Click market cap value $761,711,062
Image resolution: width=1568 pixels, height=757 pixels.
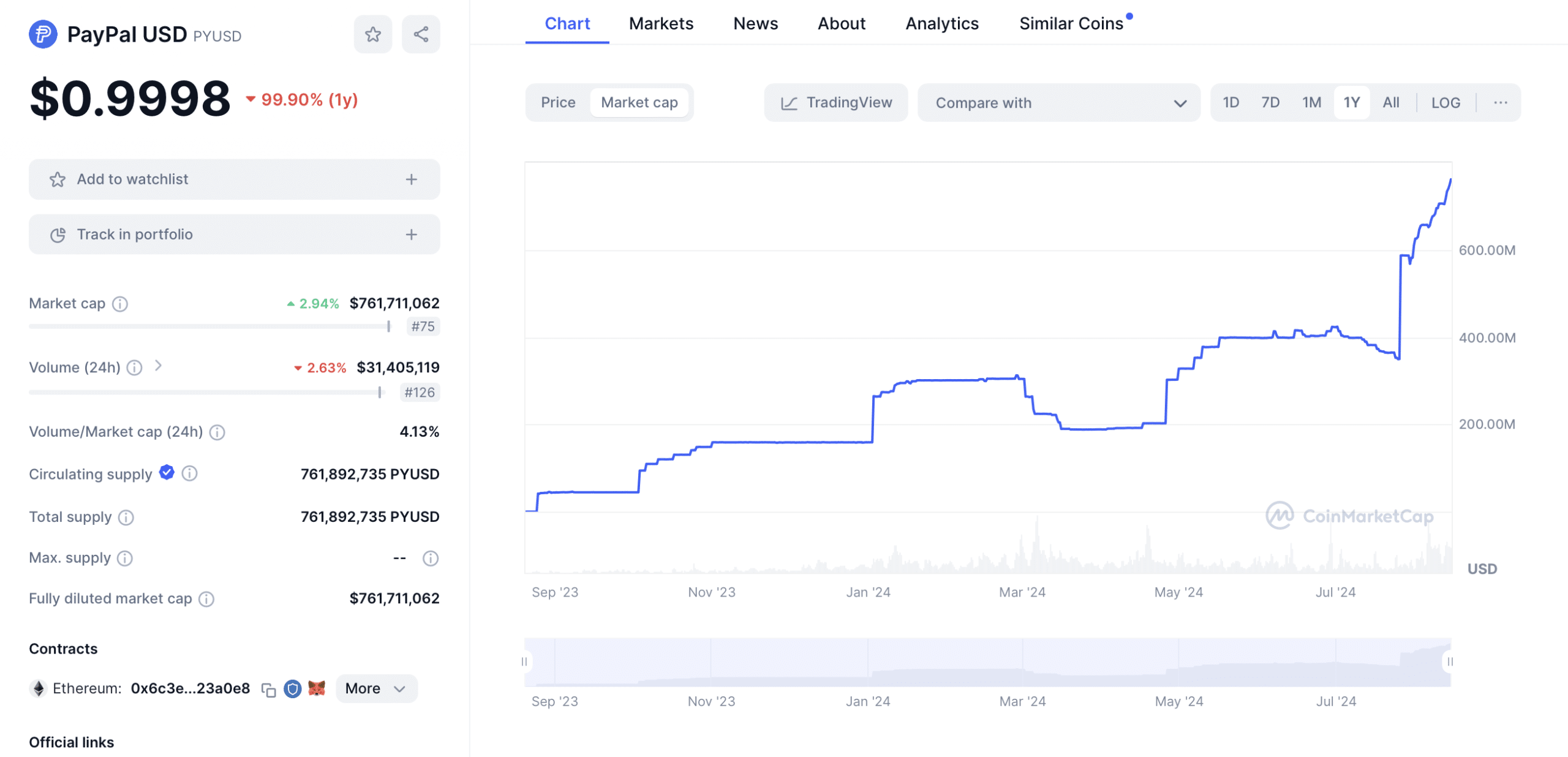pyautogui.click(x=394, y=304)
